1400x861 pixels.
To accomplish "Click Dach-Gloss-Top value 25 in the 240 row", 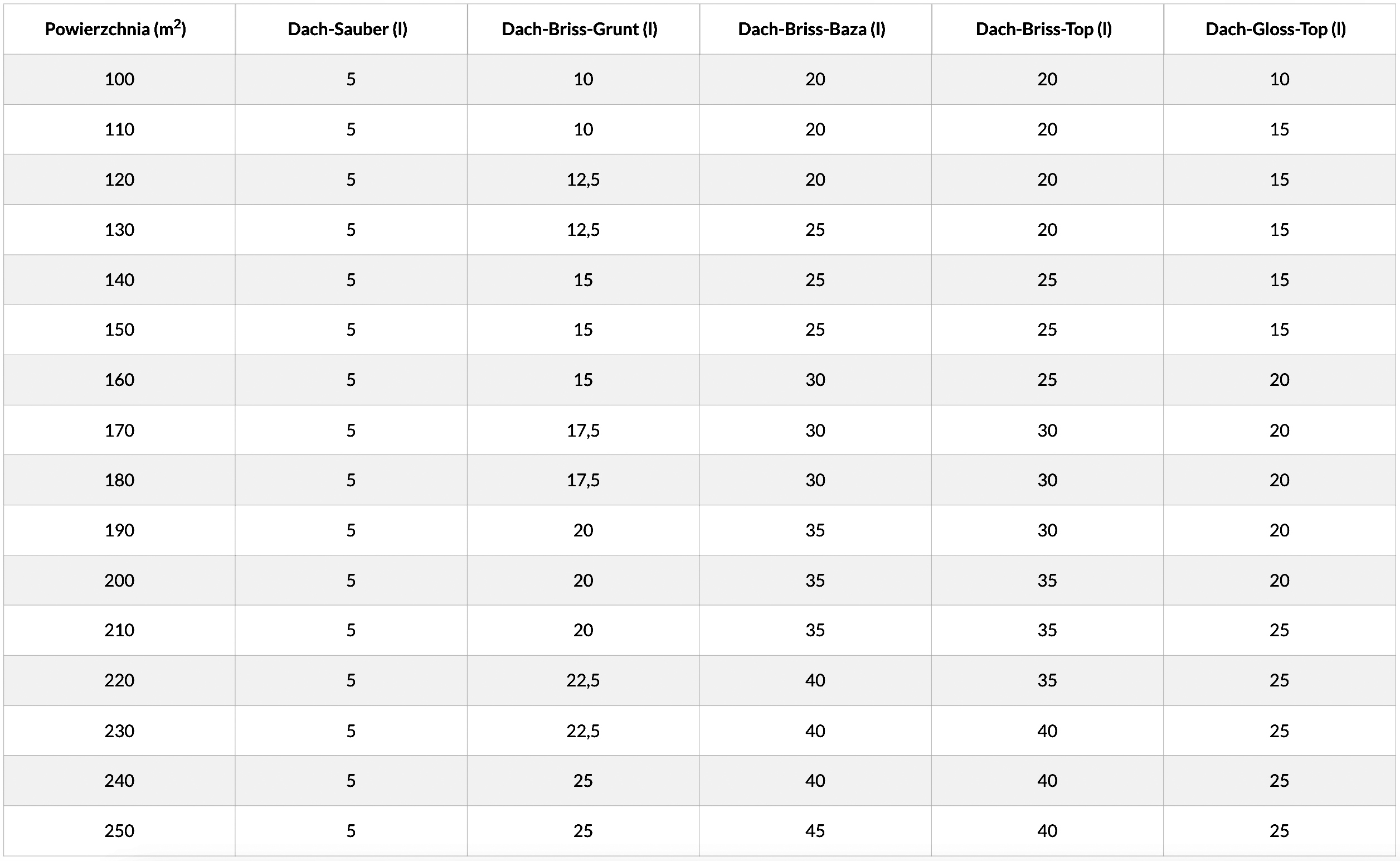I will pyautogui.click(x=1280, y=780).
